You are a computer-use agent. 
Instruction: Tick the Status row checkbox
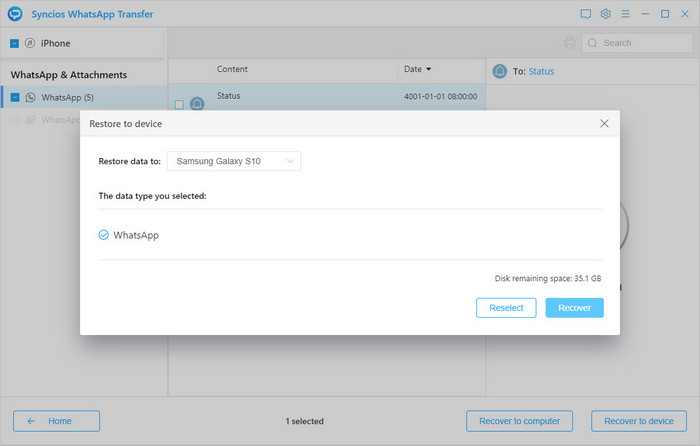point(179,104)
